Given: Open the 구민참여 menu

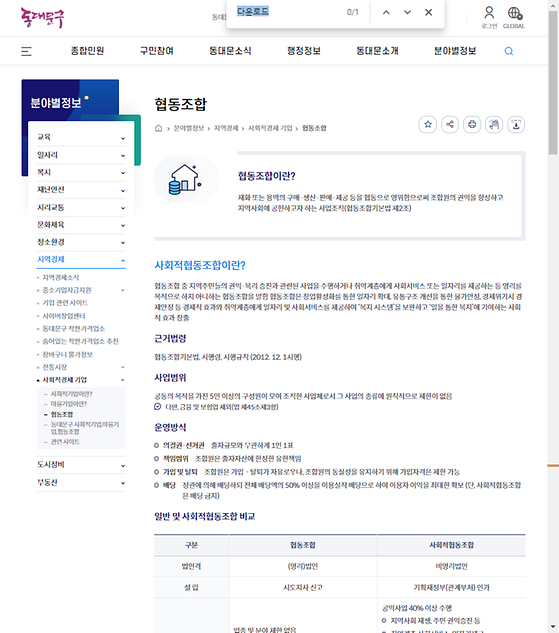Looking at the screenshot, I should coord(157,51).
